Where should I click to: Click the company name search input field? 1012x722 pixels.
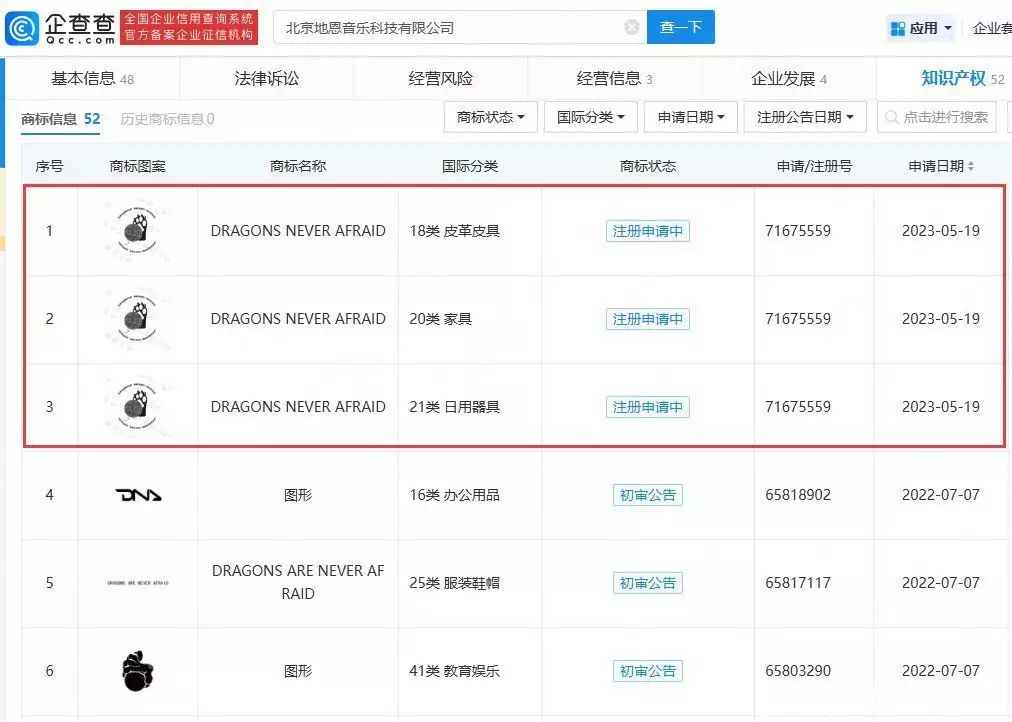pos(450,28)
